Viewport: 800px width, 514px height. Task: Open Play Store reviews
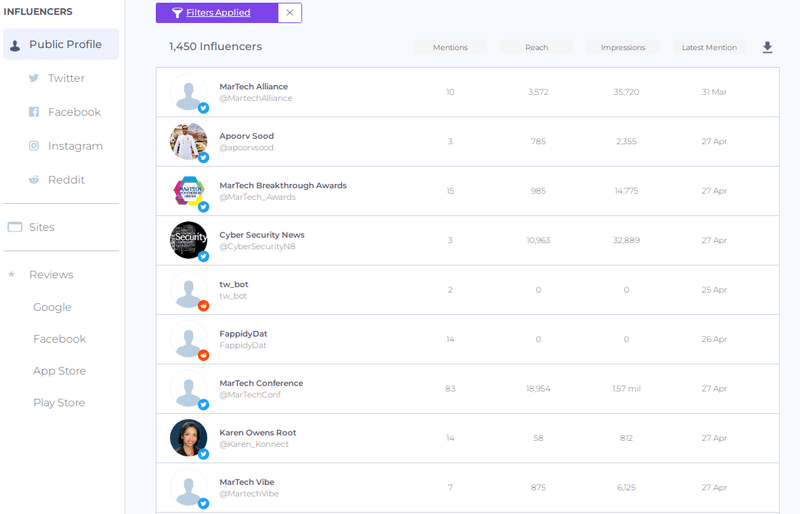[x=59, y=403]
